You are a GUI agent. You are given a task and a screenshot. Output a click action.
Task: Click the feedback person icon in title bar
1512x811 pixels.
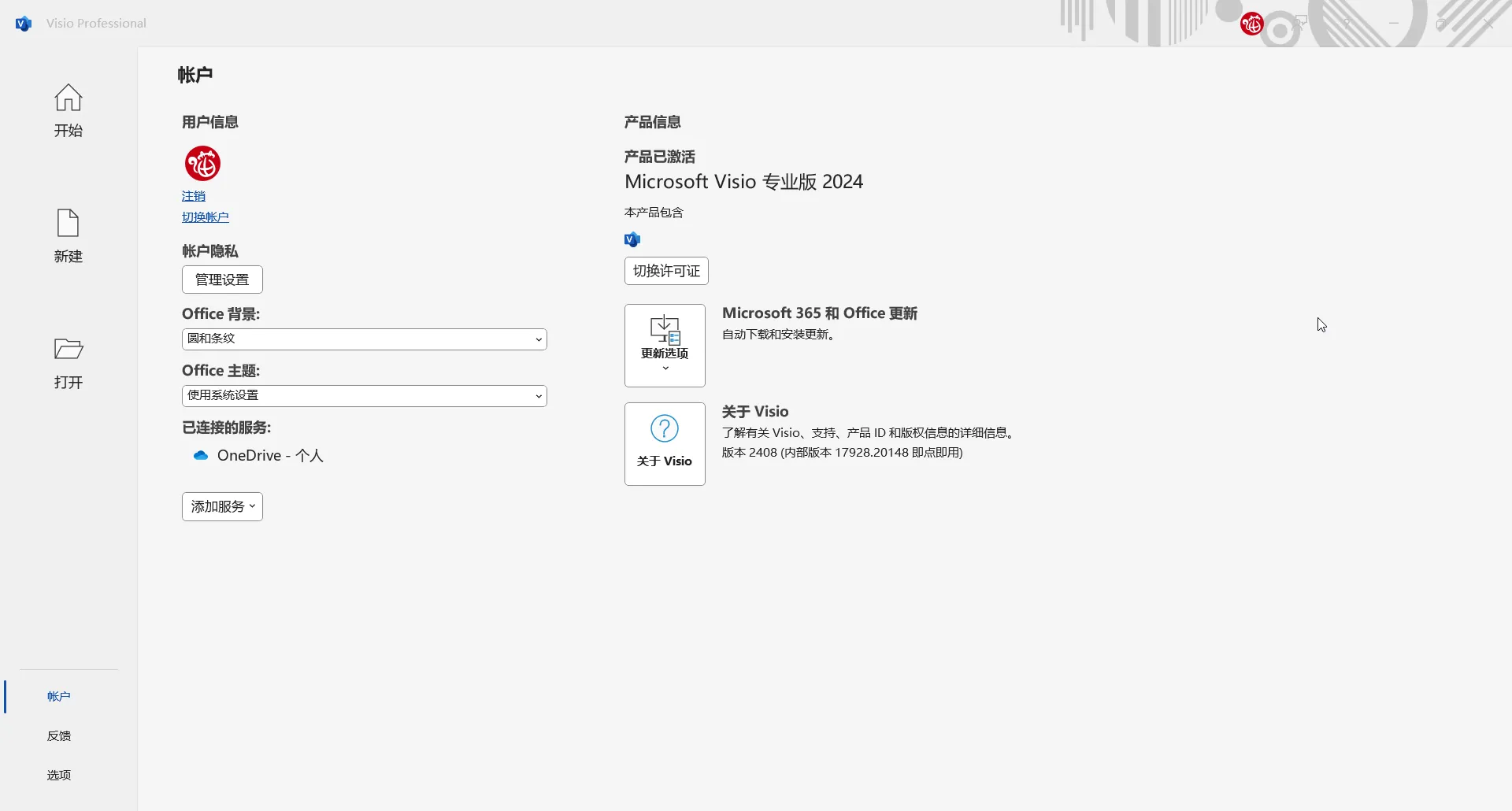pyautogui.click(x=1300, y=24)
